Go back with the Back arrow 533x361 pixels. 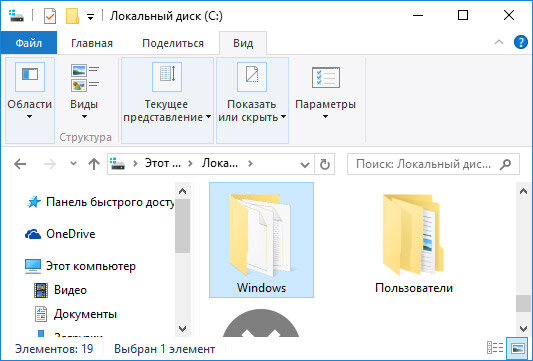(x=20, y=164)
